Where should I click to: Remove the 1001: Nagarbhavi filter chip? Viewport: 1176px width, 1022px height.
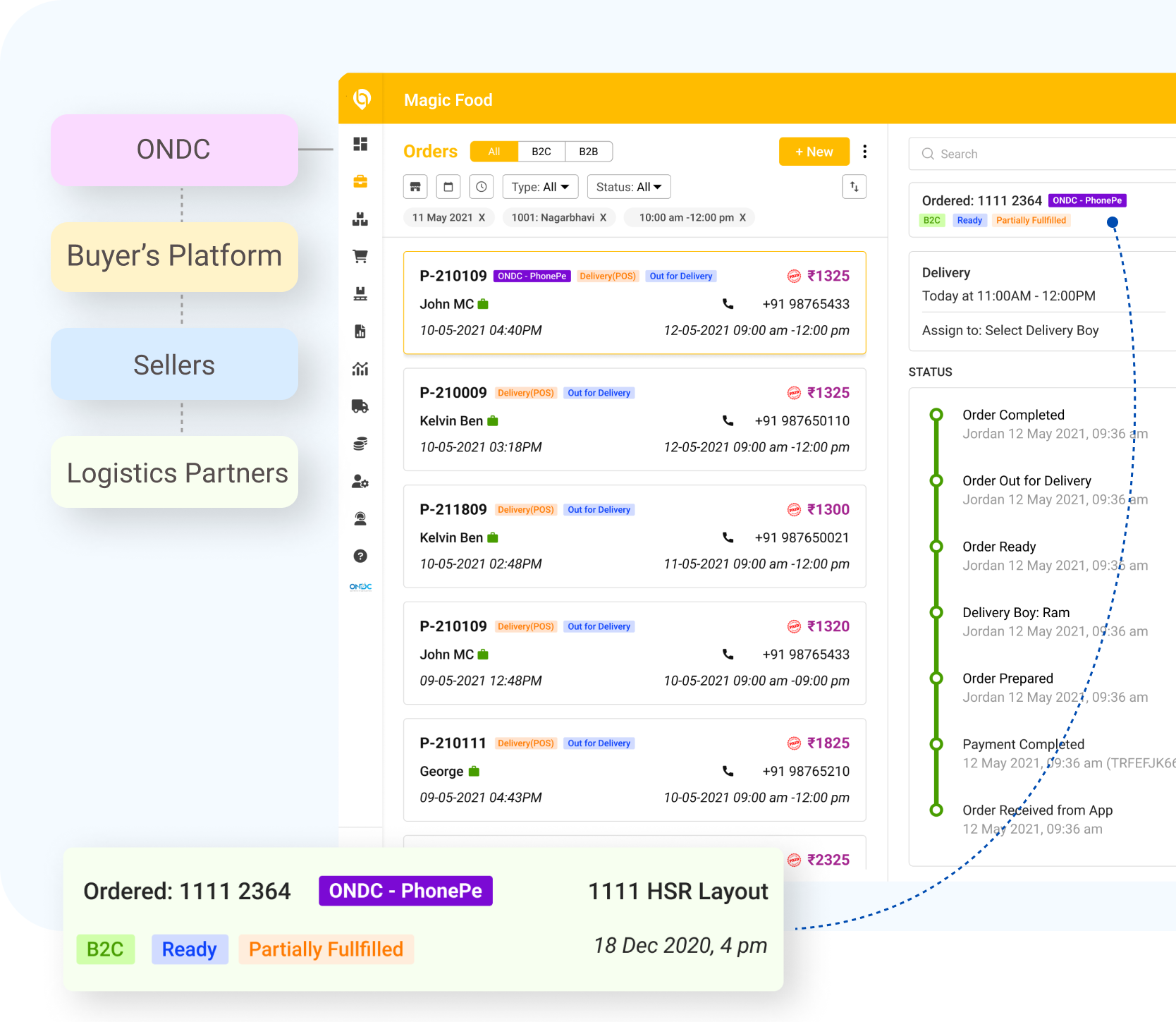[x=604, y=218]
